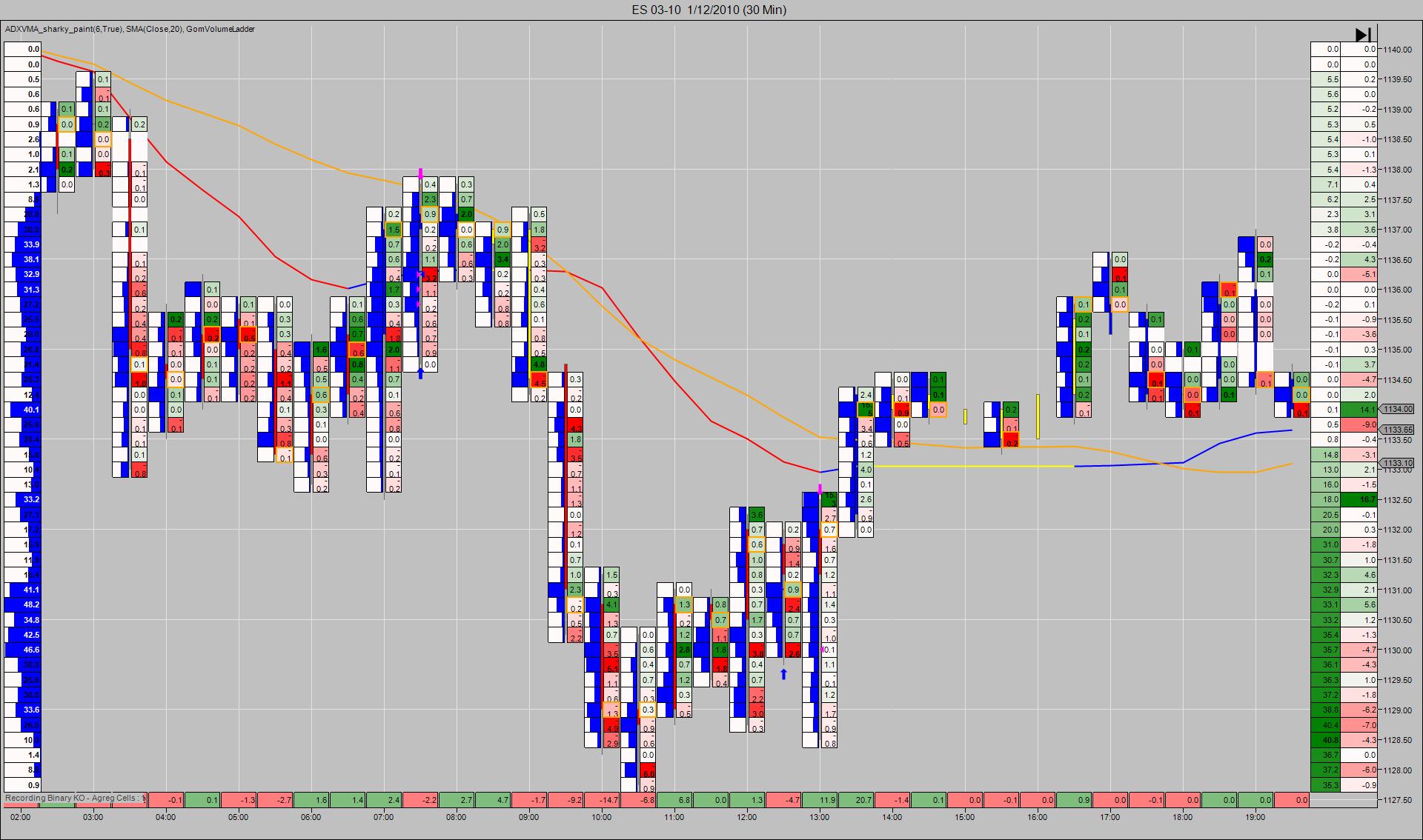The image size is (1423, 840).
Task: Click the 1135.50 price axis label
Action: point(1397,320)
